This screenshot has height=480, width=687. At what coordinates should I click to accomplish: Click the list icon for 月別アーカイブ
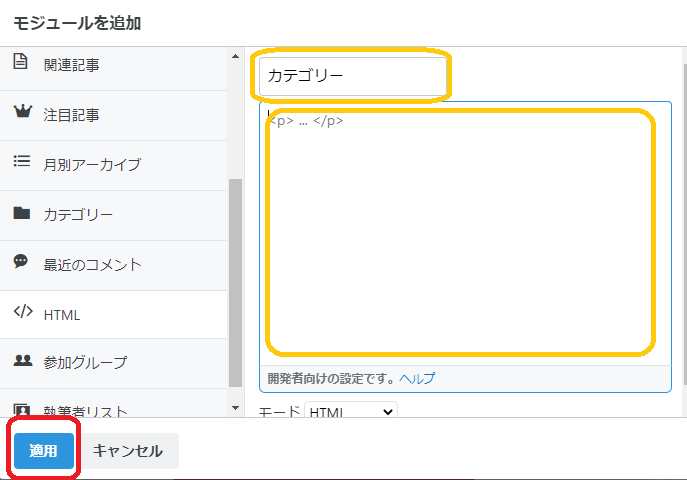click(x=21, y=161)
